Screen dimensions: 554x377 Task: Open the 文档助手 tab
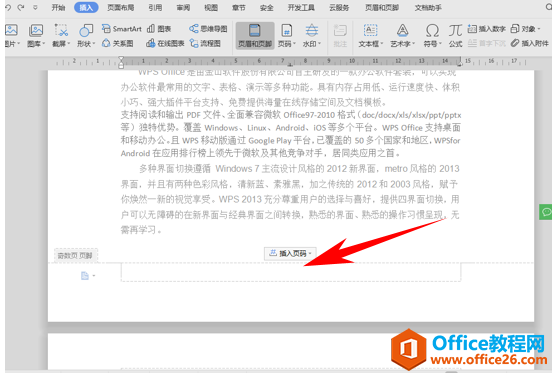point(428,7)
